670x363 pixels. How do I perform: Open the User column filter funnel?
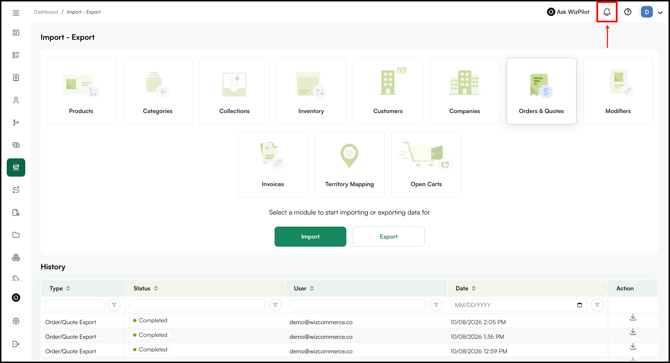click(x=436, y=305)
